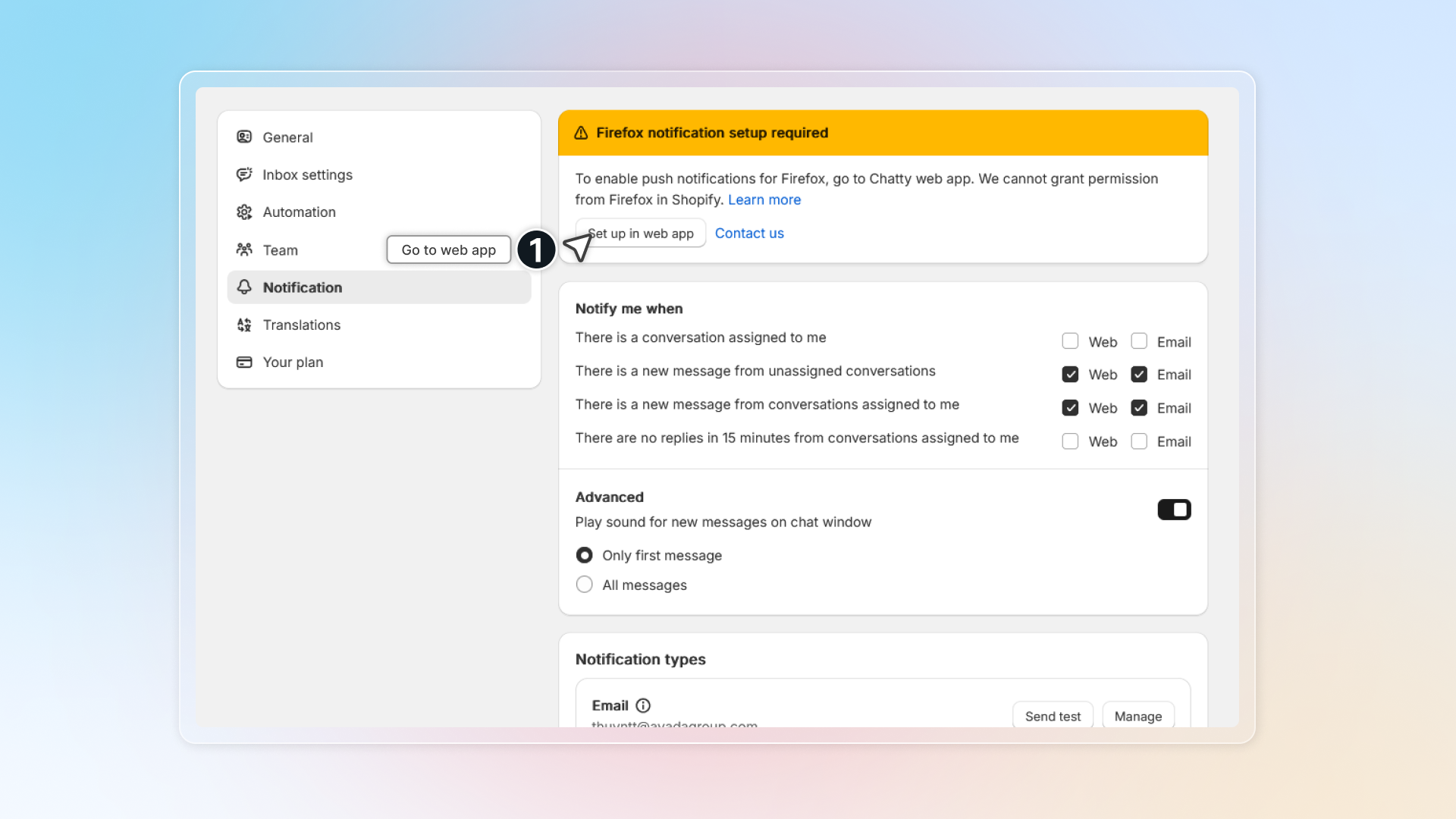Open the Contact us link
Image resolution: width=1456 pixels, height=819 pixels.
pos(749,234)
